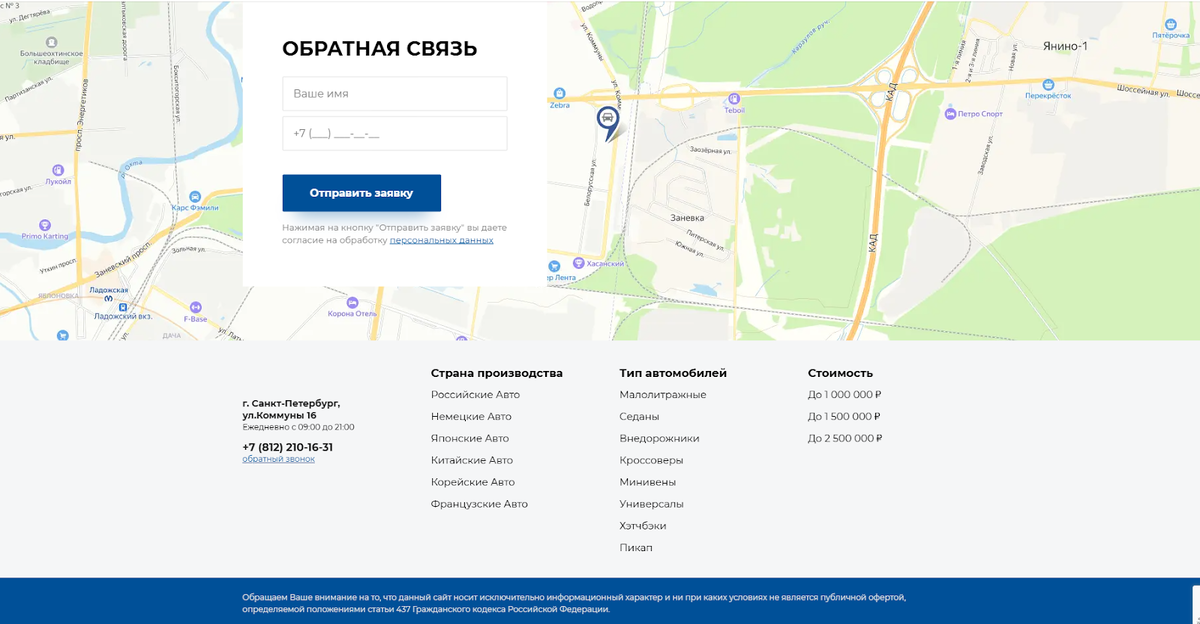Open Российские Авто footer link
1200x624 pixels.
475,394
